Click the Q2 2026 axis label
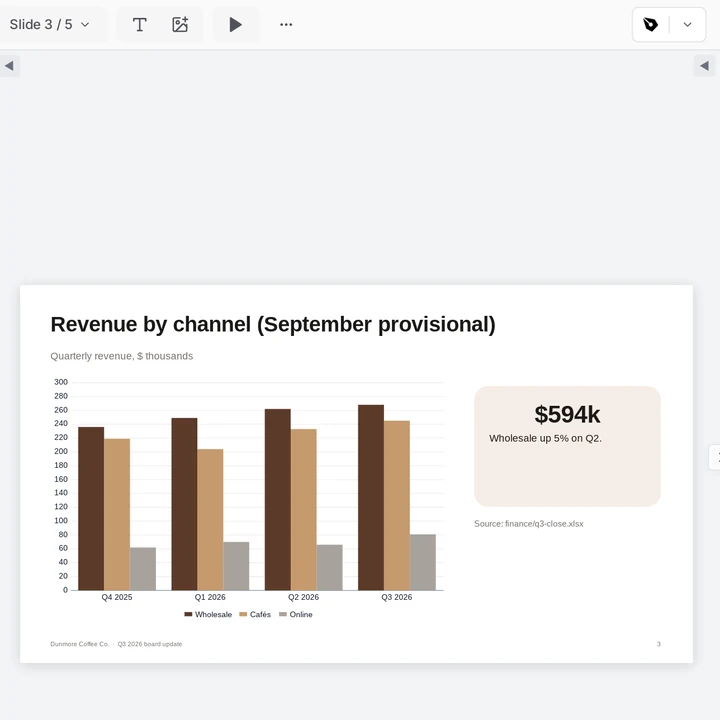 [x=303, y=597]
